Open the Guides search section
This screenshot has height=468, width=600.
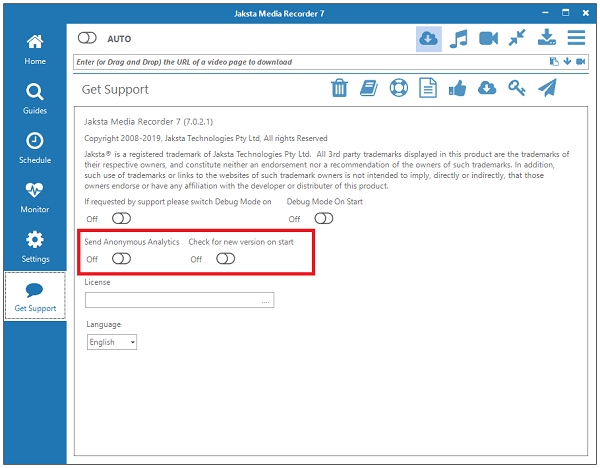point(35,99)
